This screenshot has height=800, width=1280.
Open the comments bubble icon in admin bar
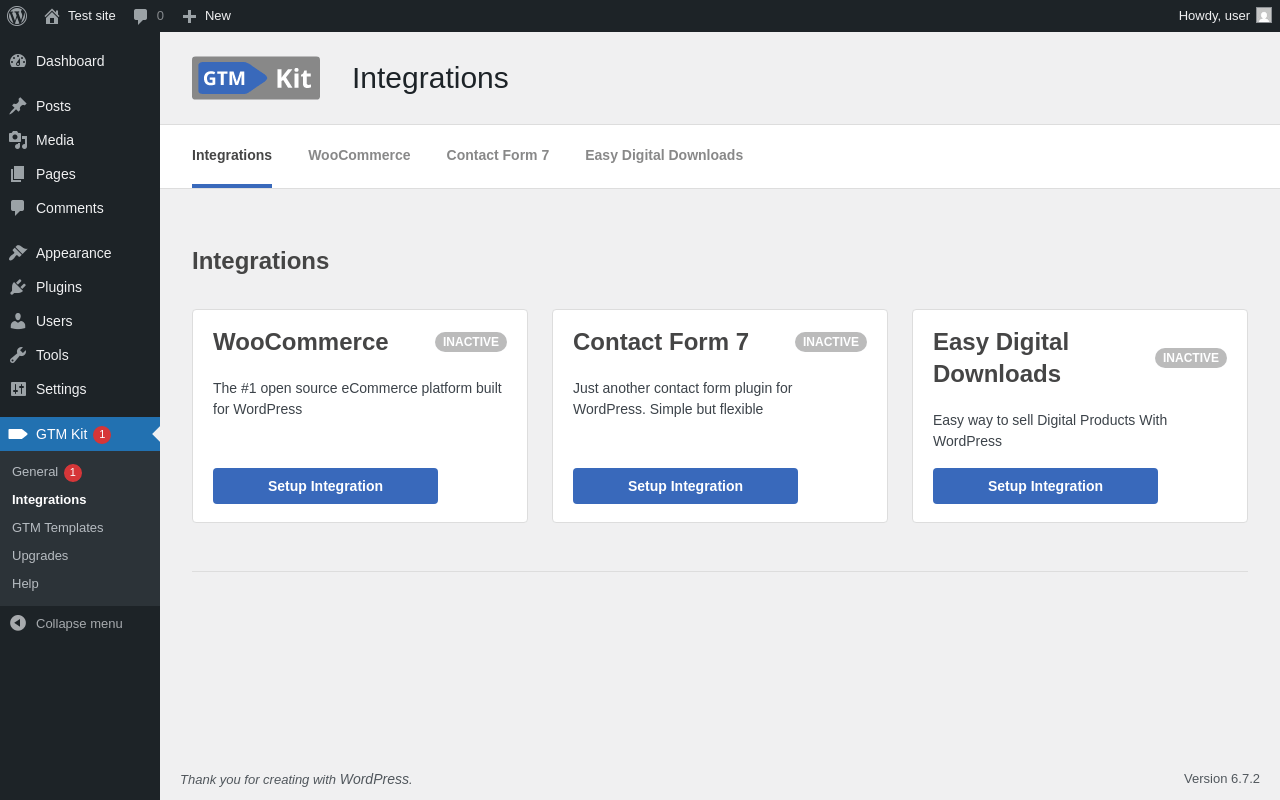pyautogui.click(x=141, y=16)
